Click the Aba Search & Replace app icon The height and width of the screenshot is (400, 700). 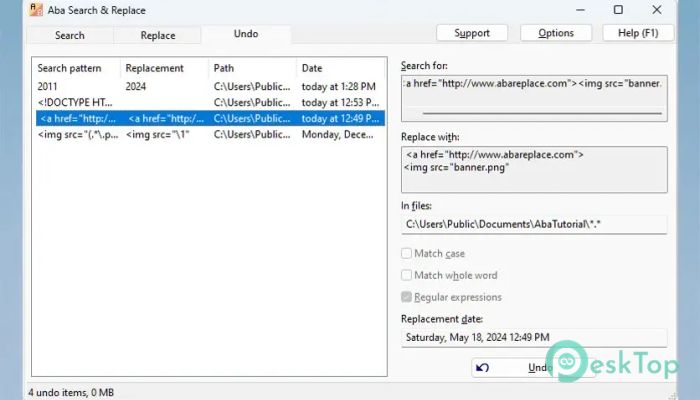coord(36,10)
